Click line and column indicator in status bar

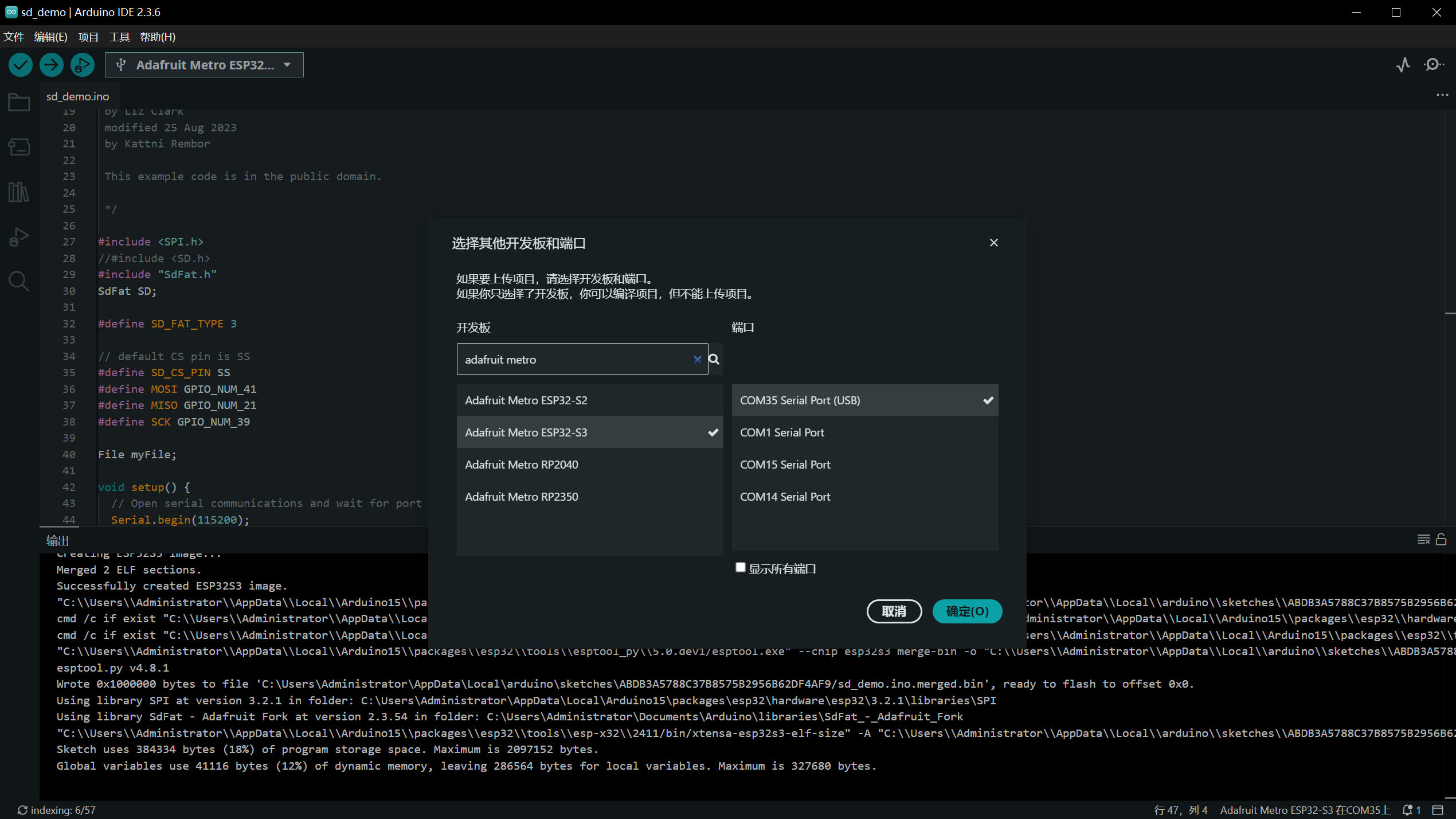(x=1180, y=810)
